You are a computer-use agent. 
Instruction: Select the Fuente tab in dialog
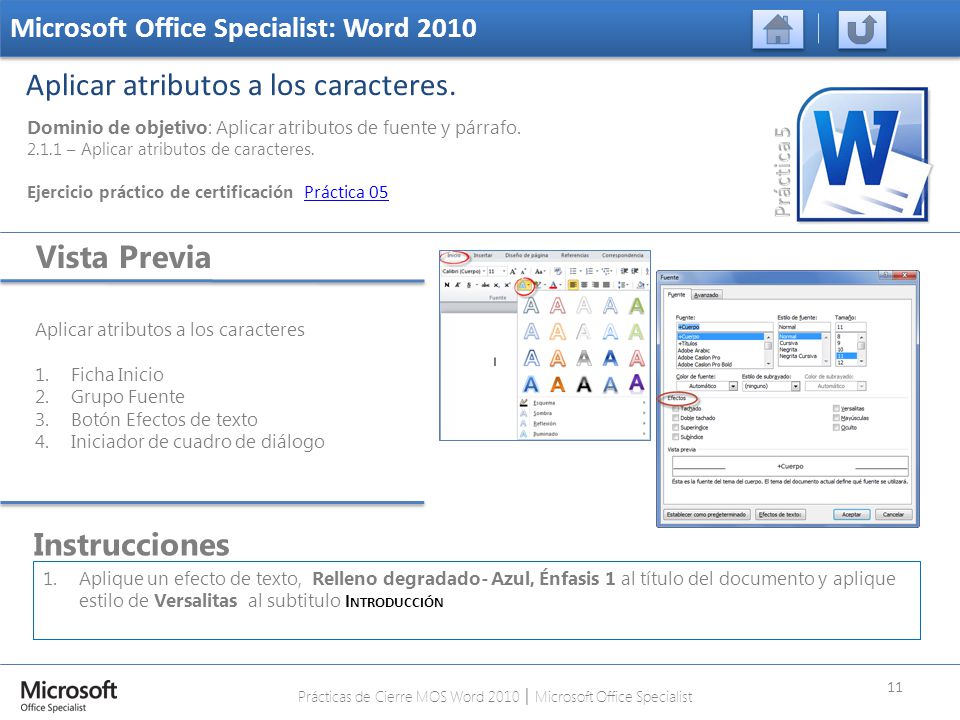tap(677, 294)
